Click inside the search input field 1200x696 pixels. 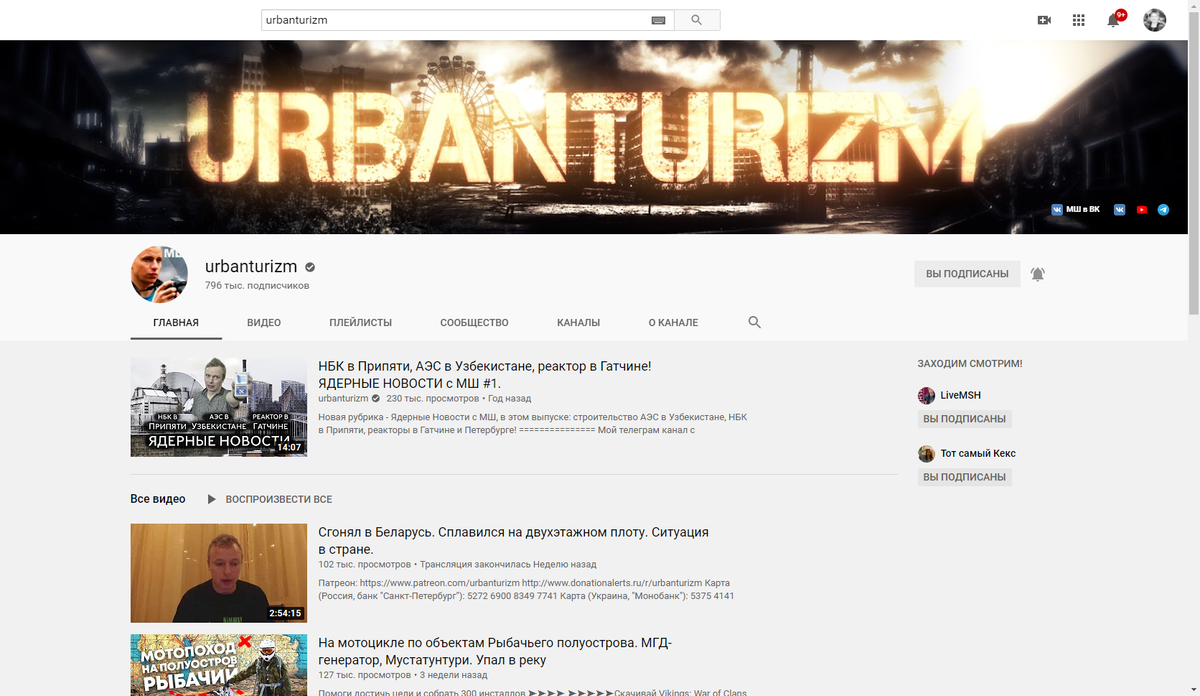[x=450, y=19]
